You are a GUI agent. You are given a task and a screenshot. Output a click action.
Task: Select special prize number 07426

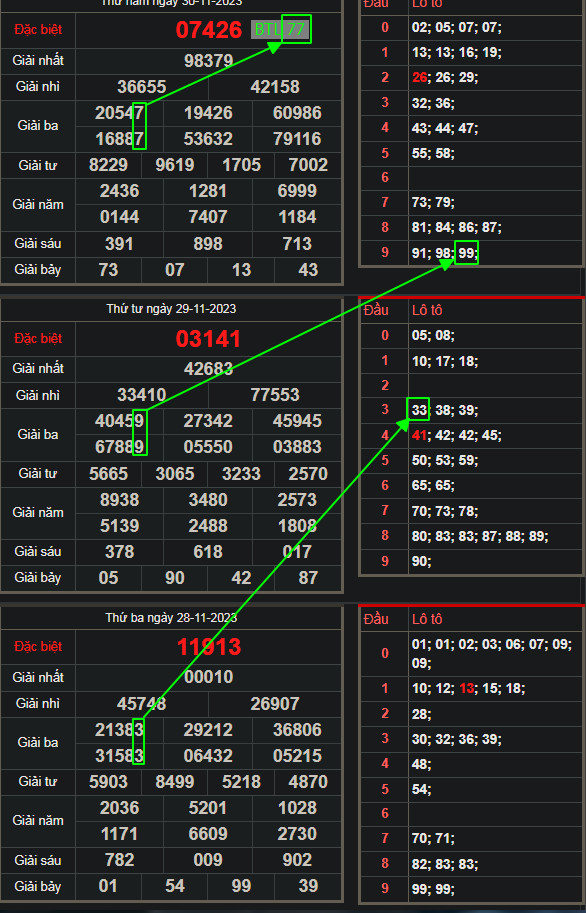tap(209, 30)
